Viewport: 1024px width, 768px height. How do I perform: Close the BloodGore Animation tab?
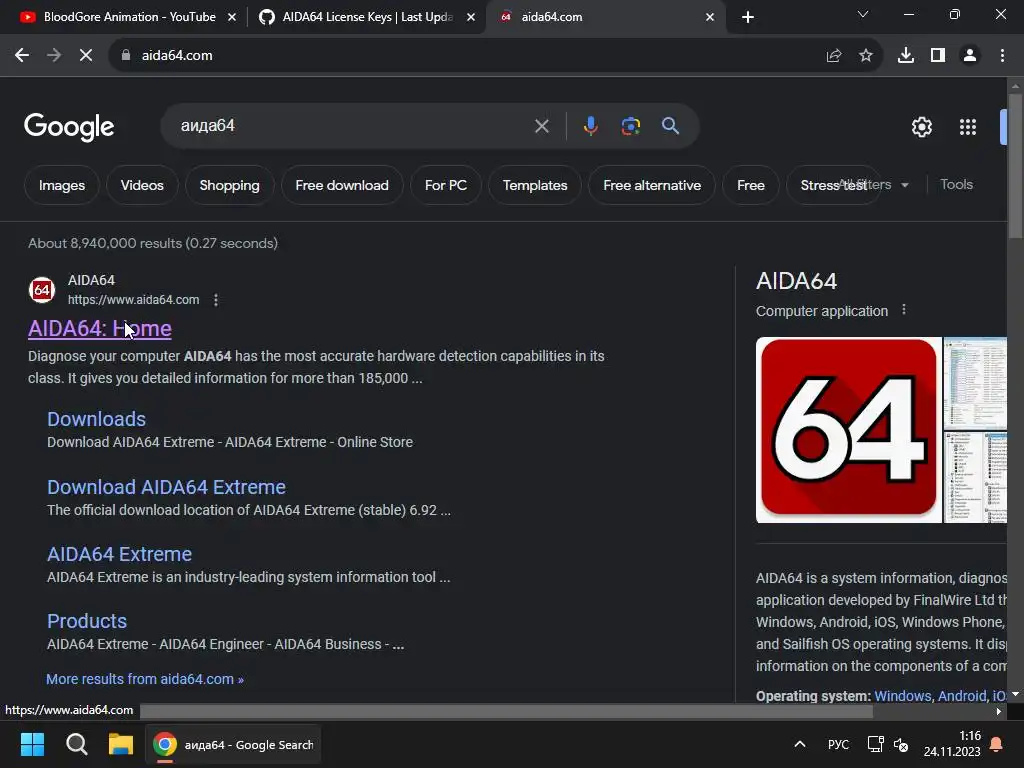[x=232, y=18]
